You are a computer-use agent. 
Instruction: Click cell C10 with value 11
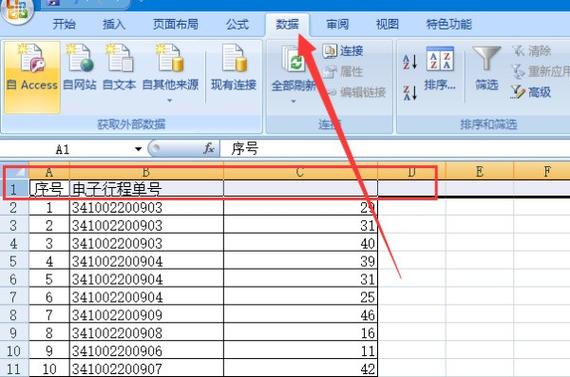point(300,350)
